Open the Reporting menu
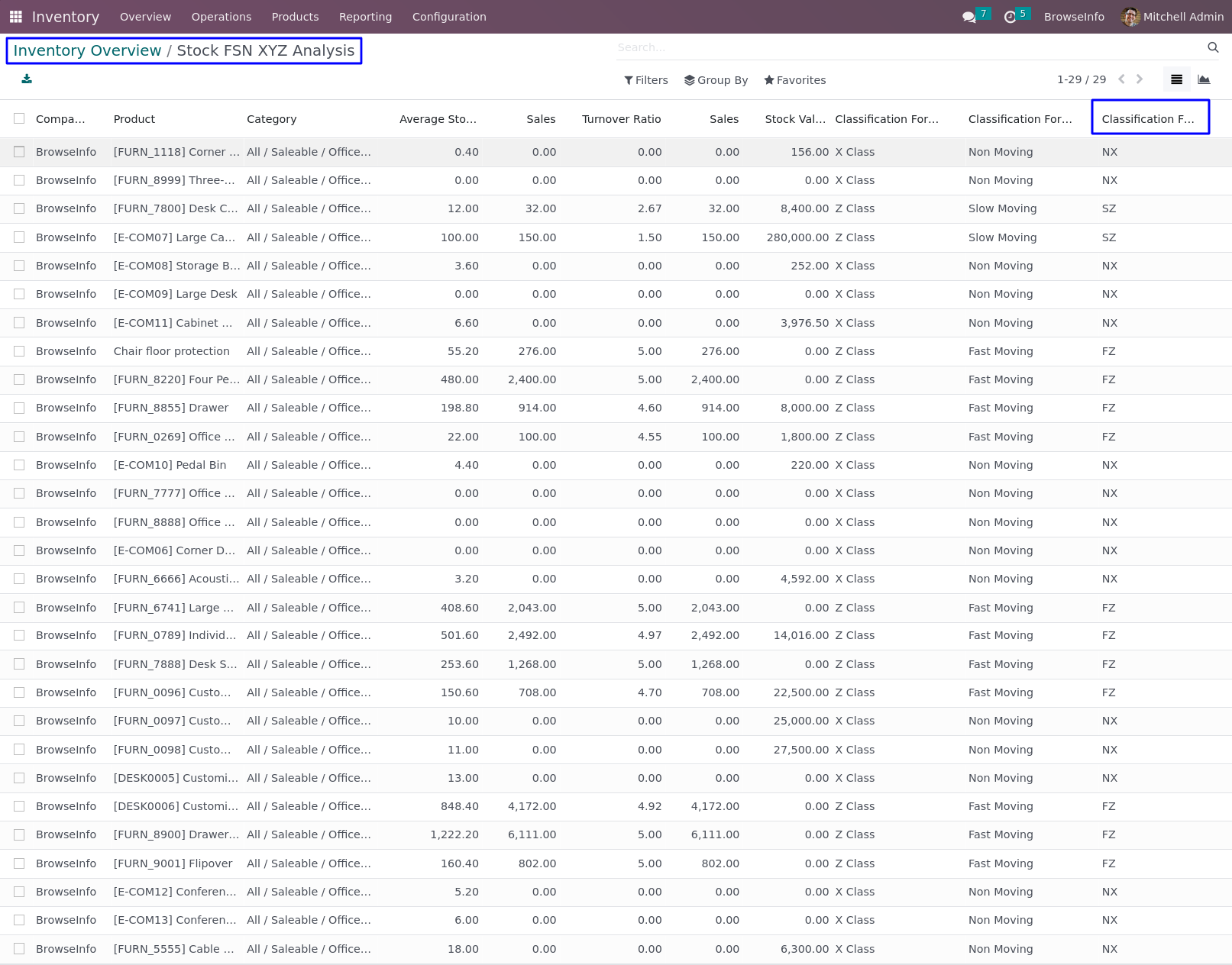 [365, 17]
